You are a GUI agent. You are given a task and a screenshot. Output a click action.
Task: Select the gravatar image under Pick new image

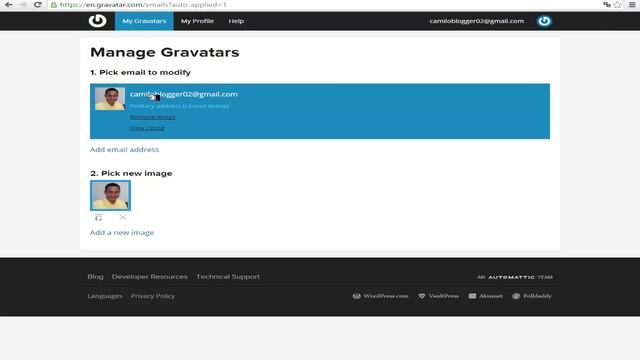[x=111, y=196]
